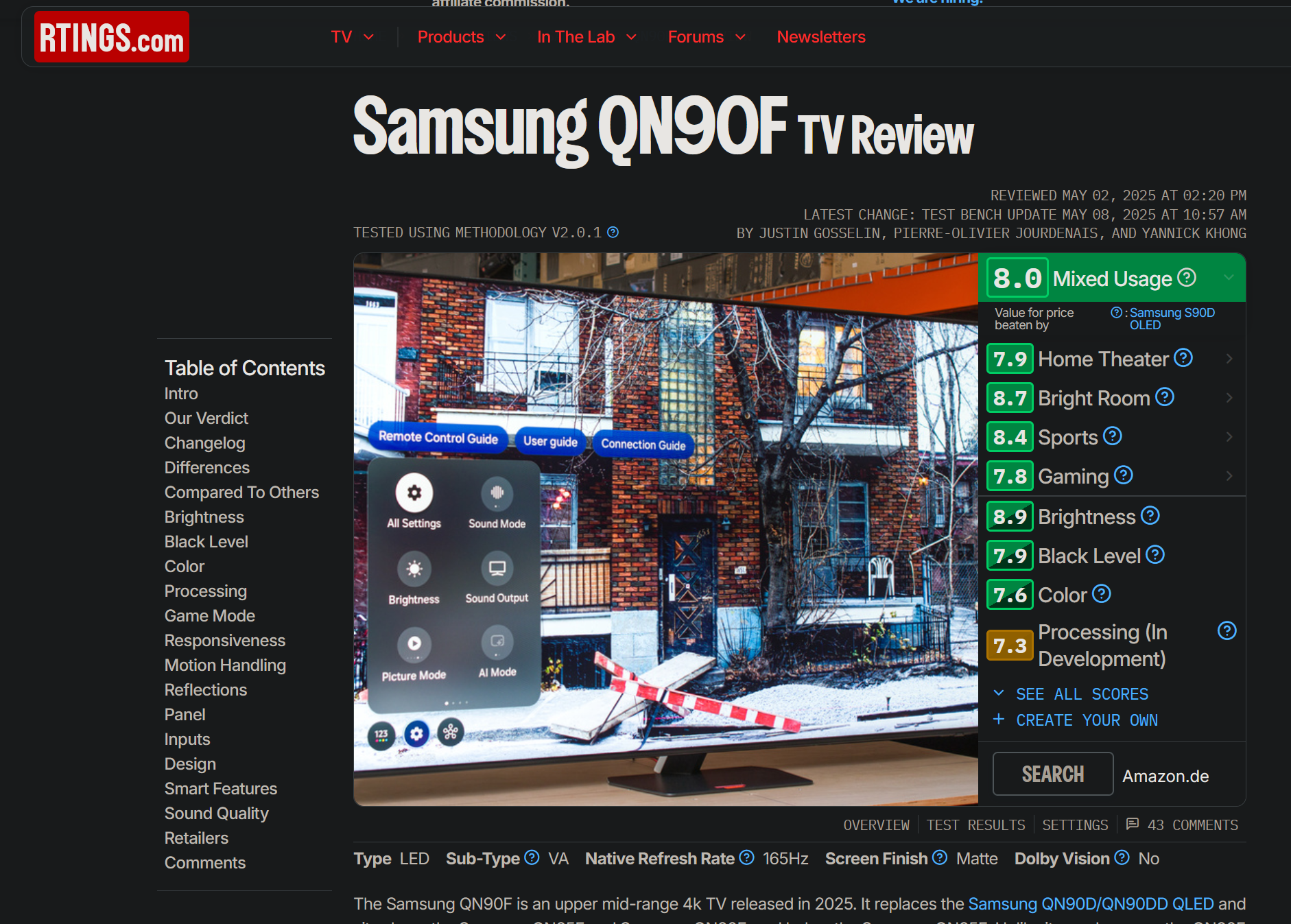Viewport: 1291px width, 924px height.
Task: Switch to the Test Results tab
Action: click(x=975, y=825)
